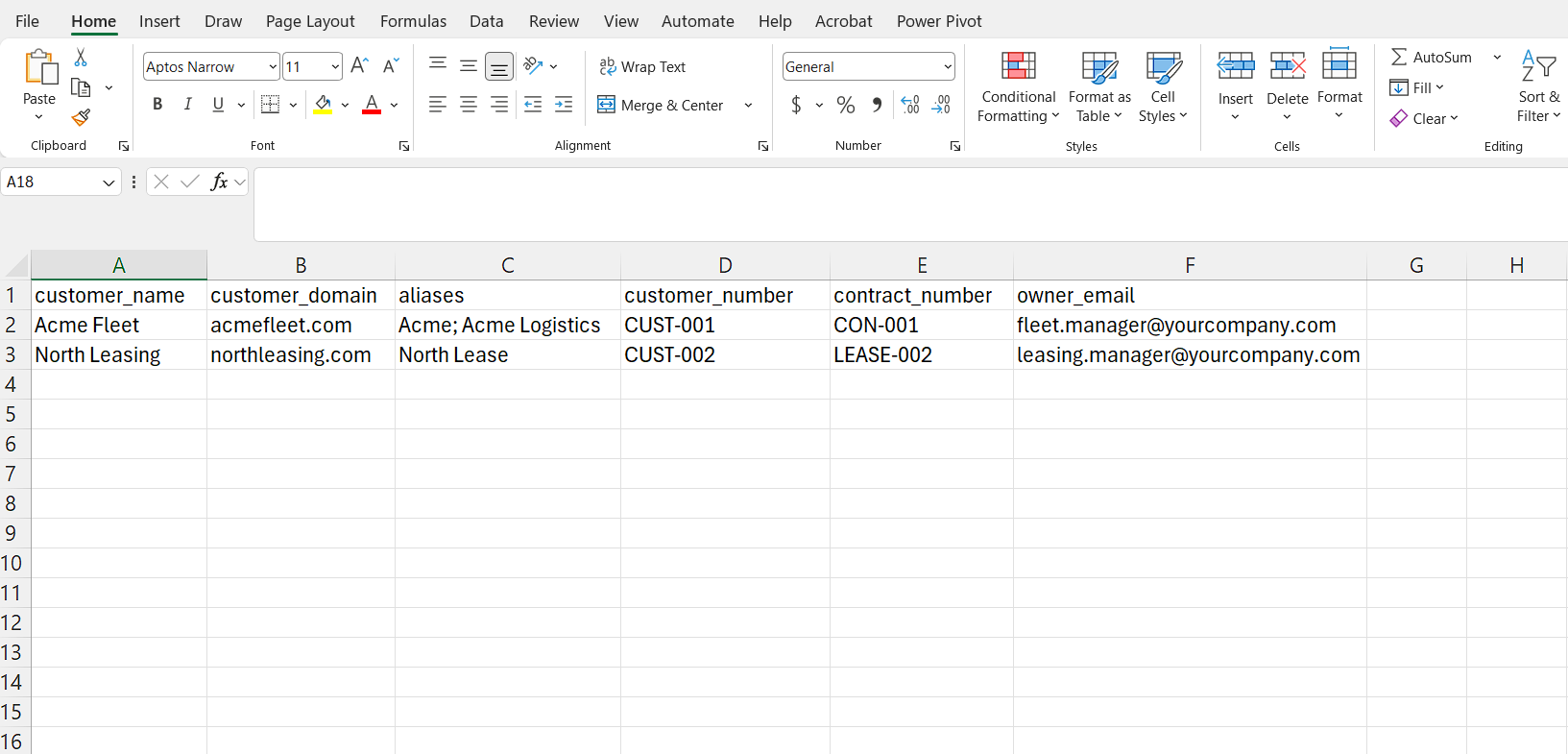Switch to the Data tab

(x=487, y=21)
